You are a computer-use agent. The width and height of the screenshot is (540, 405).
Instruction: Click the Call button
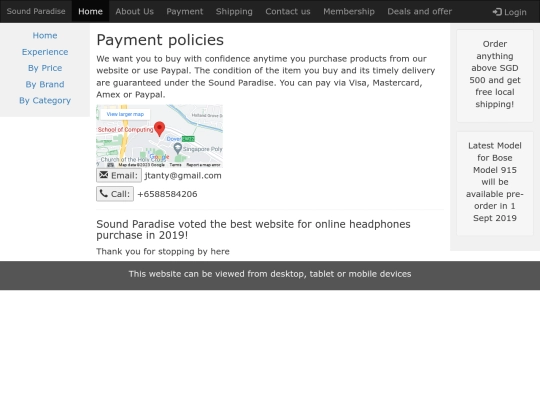click(115, 194)
